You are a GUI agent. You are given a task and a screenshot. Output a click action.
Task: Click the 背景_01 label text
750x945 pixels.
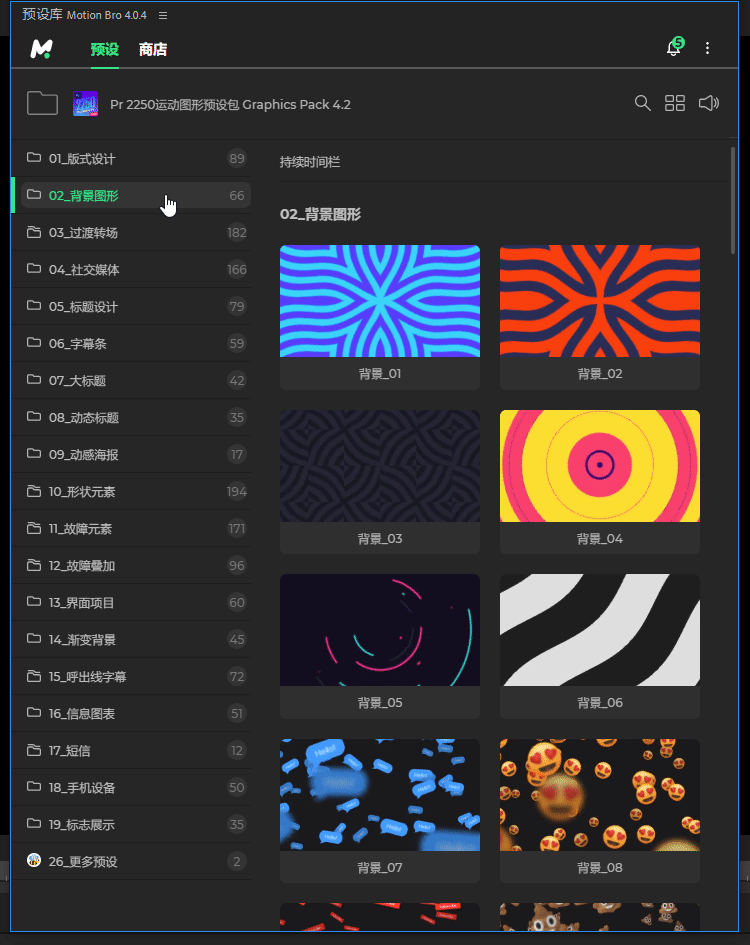(x=380, y=374)
